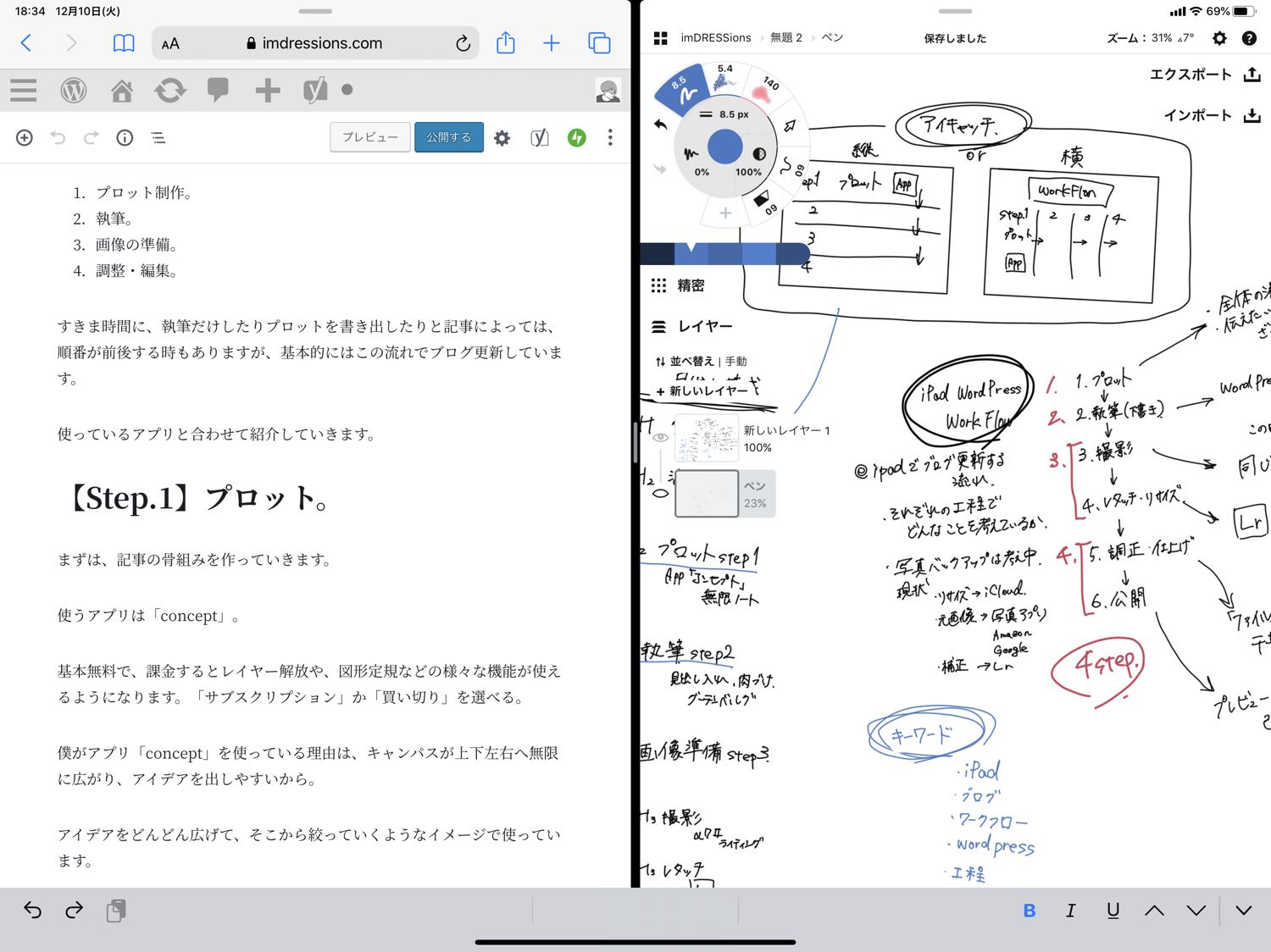Pick the darkest navy swatch in palette

(x=657, y=253)
